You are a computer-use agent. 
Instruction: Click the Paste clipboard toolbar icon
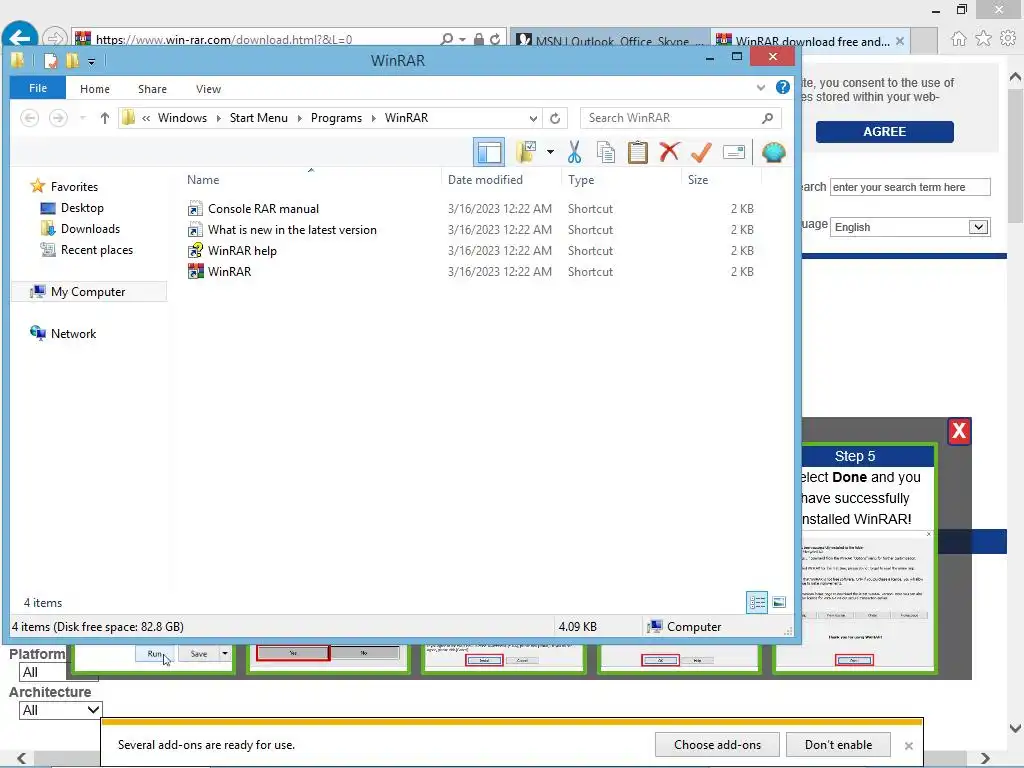pyautogui.click(x=637, y=152)
